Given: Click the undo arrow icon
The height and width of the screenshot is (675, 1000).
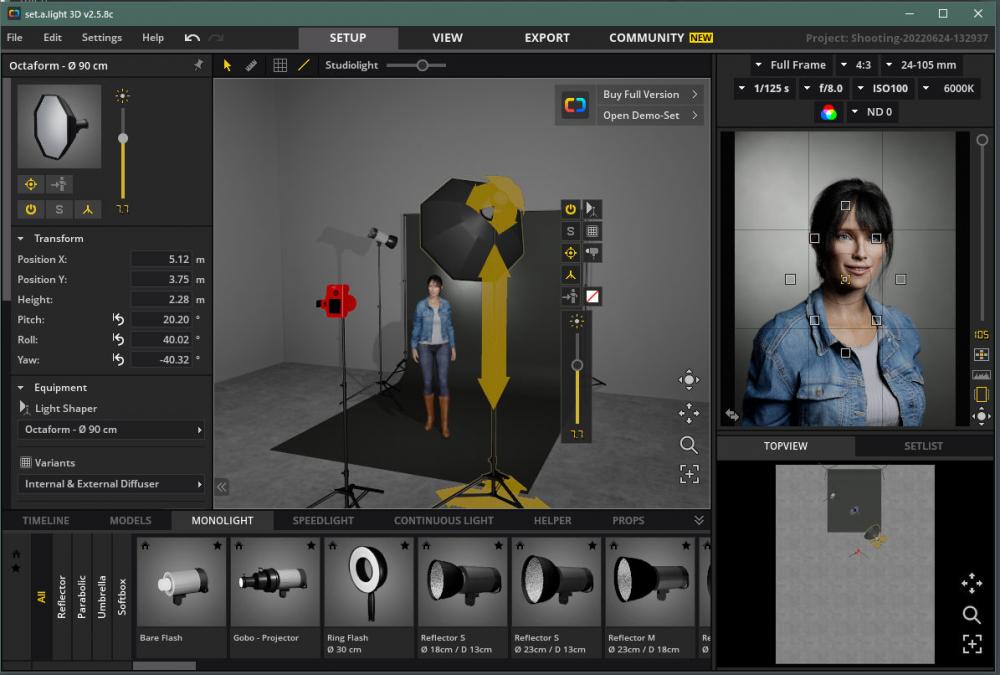Looking at the screenshot, I should (x=192, y=38).
